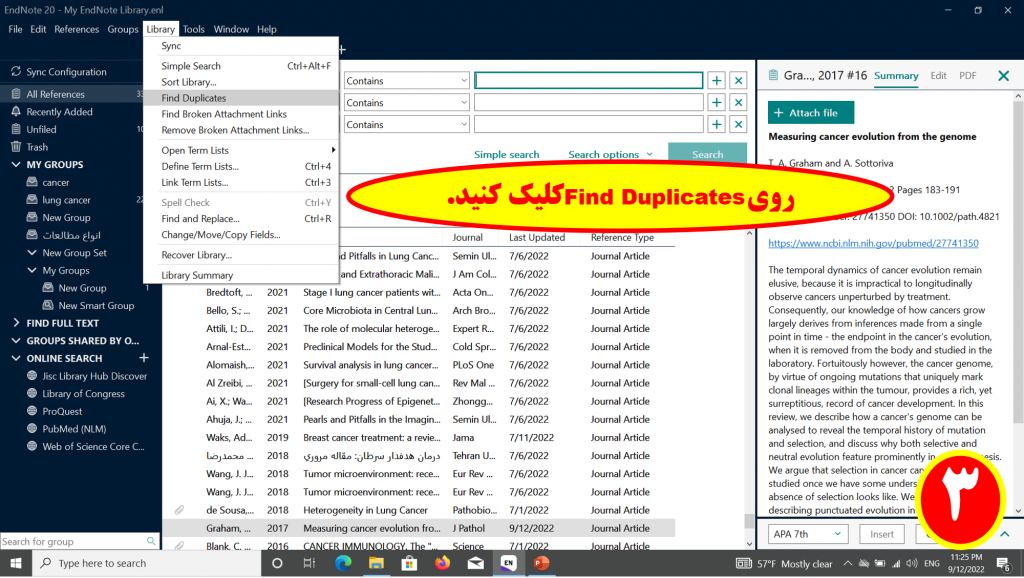Collapse the My Groups set
The height and width of the screenshot is (578, 1024).
tap(31, 270)
